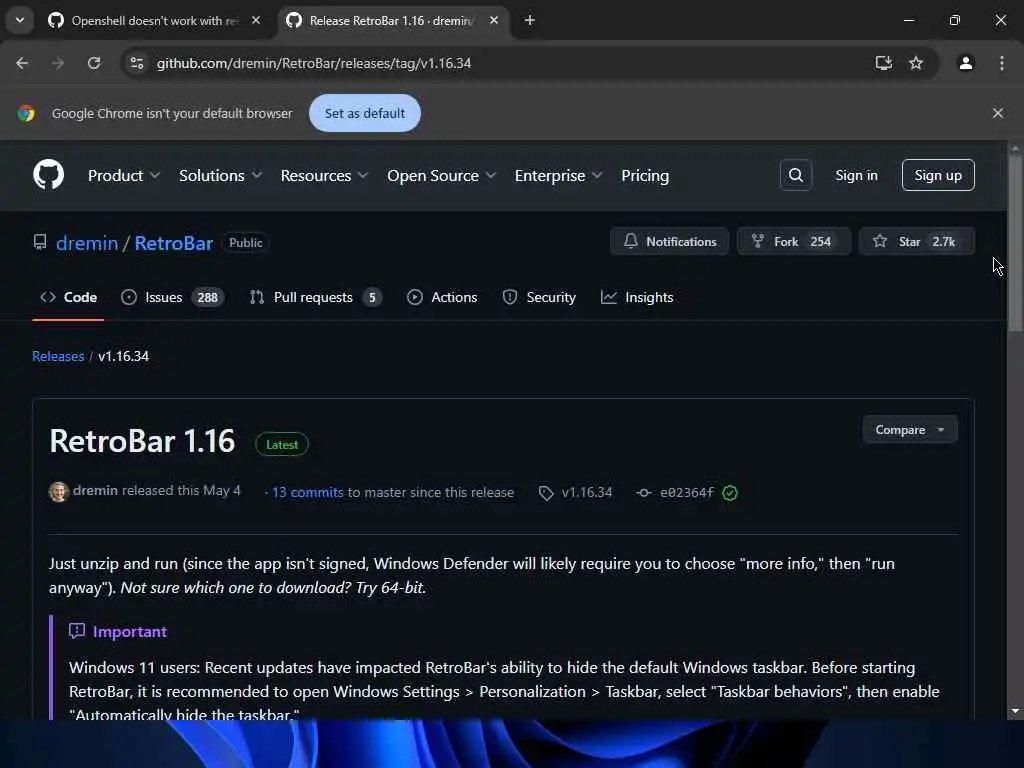This screenshot has width=1024, height=768.
Task: Go to Releases breadcrumb link
Action: (x=58, y=356)
